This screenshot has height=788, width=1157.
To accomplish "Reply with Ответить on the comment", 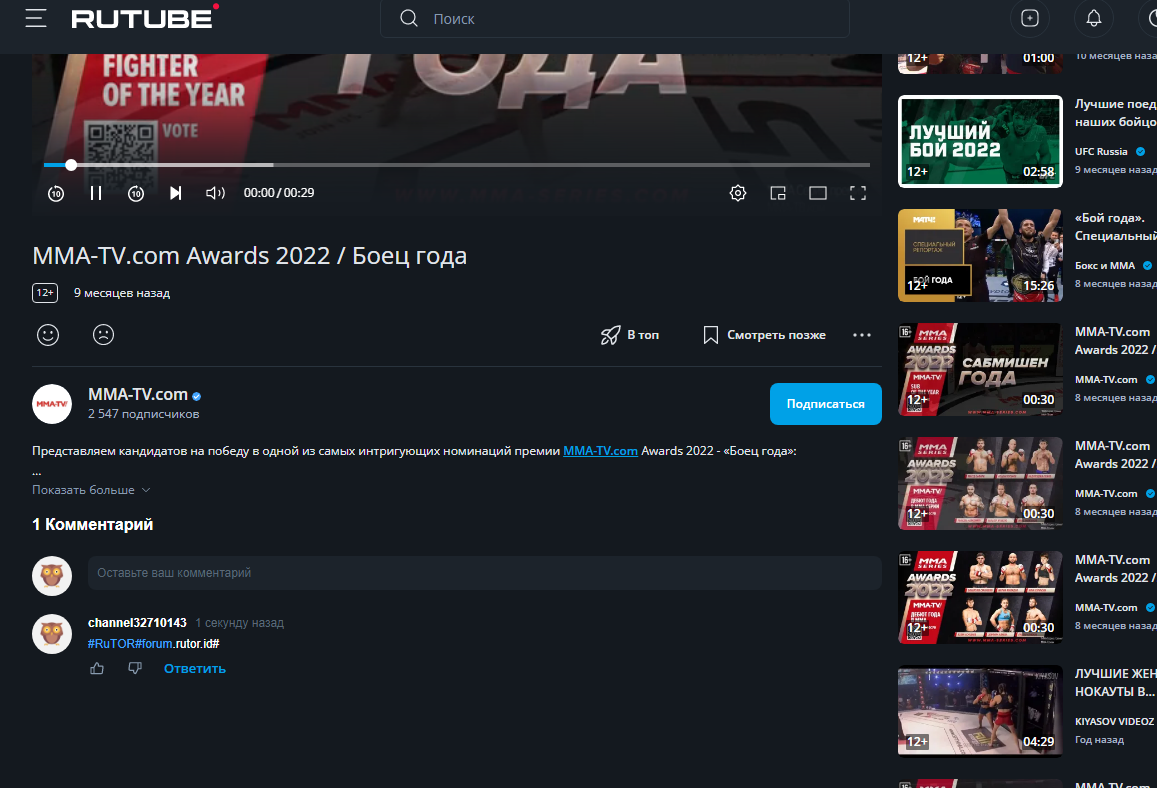I will 195,668.
